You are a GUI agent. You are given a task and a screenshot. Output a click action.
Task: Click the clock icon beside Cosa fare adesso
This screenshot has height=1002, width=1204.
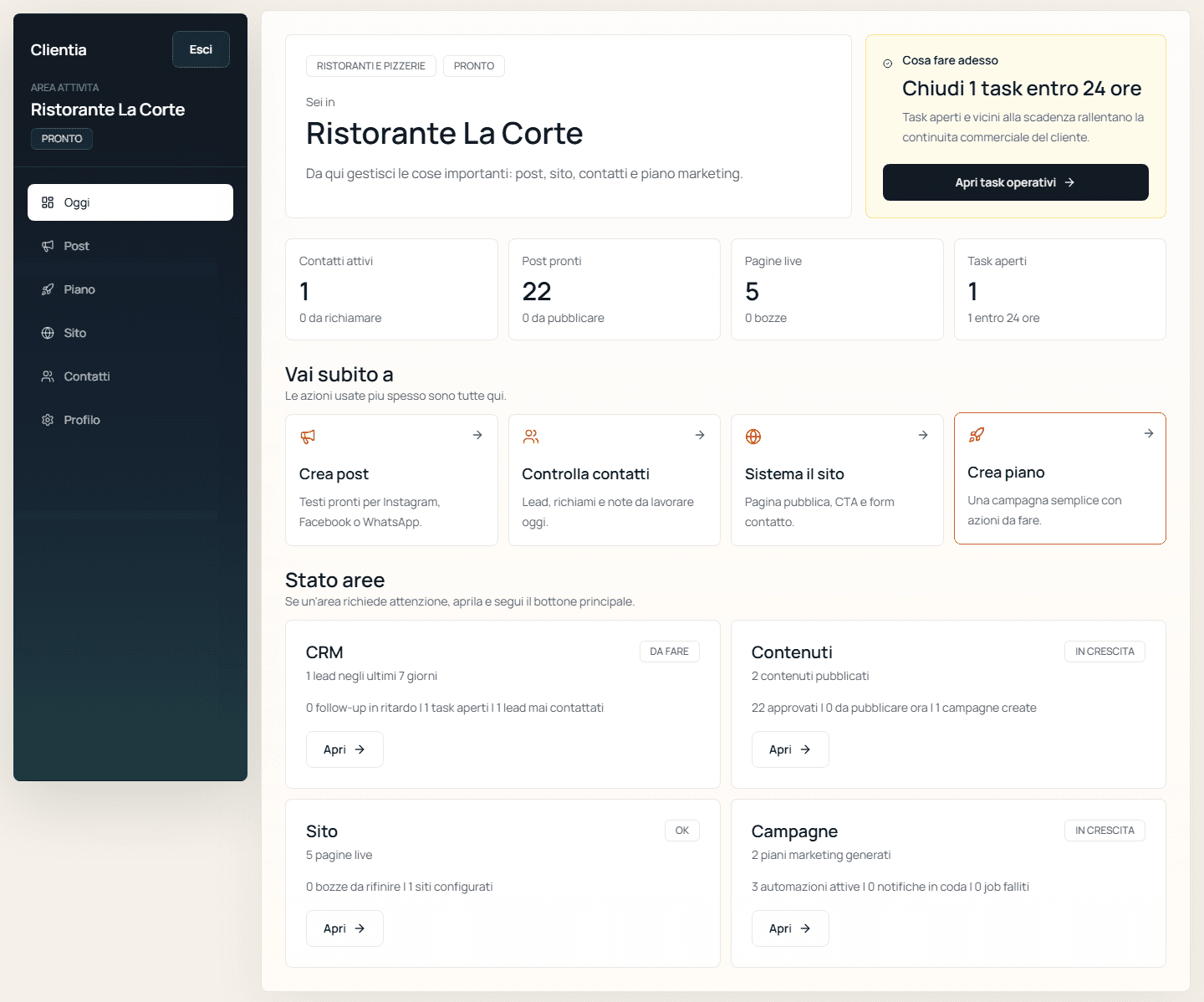click(x=888, y=64)
